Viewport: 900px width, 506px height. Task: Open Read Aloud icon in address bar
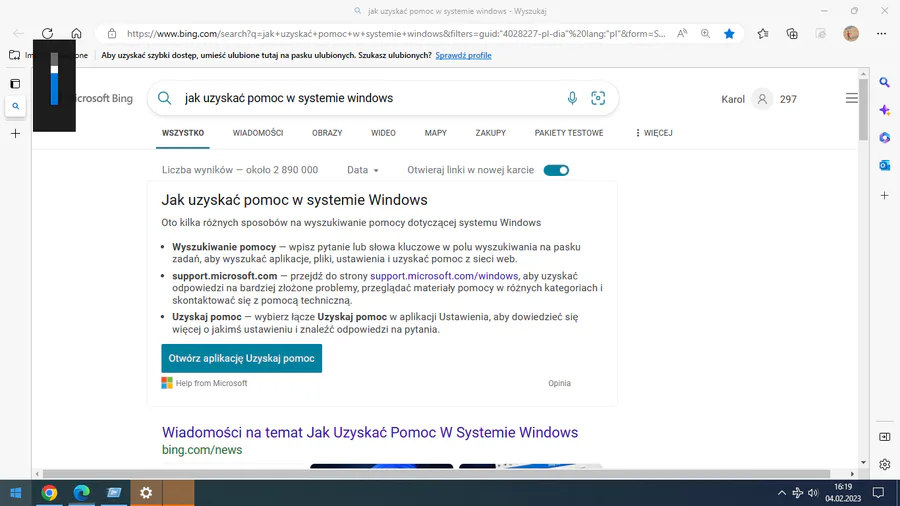[682, 33]
